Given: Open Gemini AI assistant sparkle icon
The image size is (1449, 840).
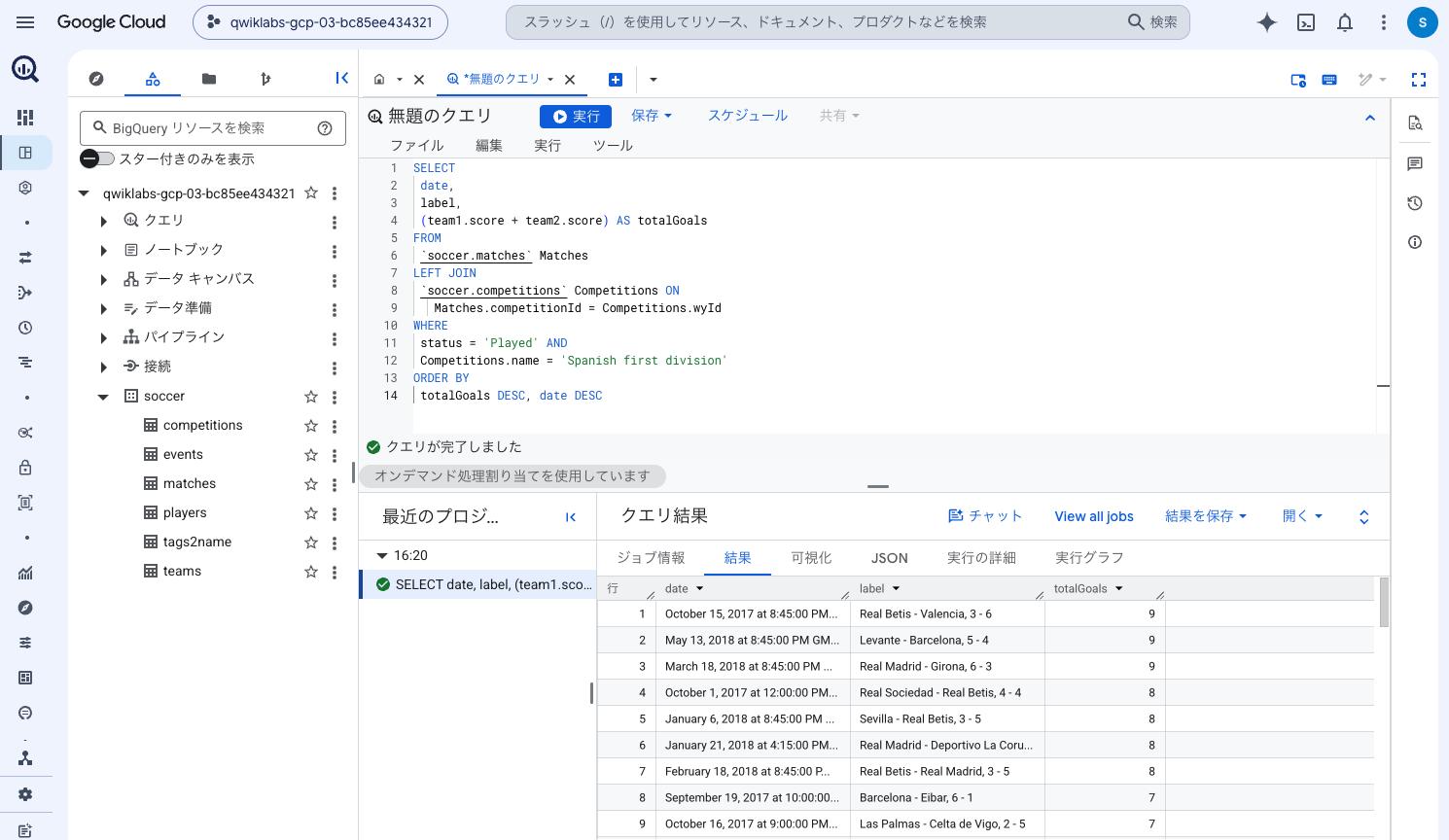Looking at the screenshot, I should pyautogui.click(x=1266, y=22).
